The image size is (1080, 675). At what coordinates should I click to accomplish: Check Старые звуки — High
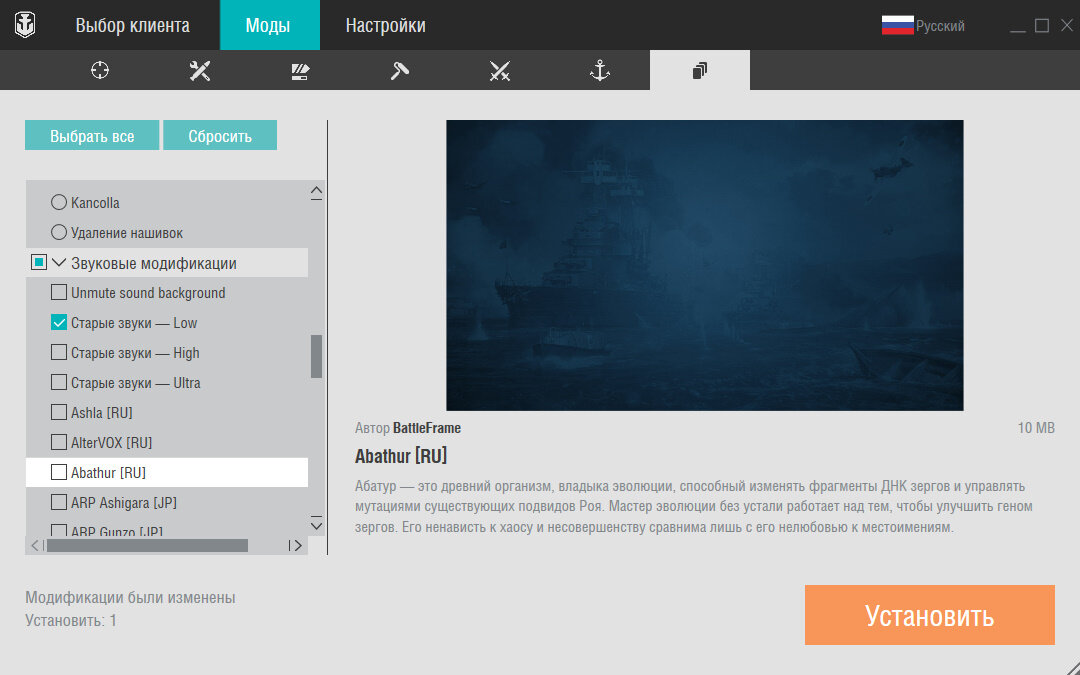coord(59,353)
